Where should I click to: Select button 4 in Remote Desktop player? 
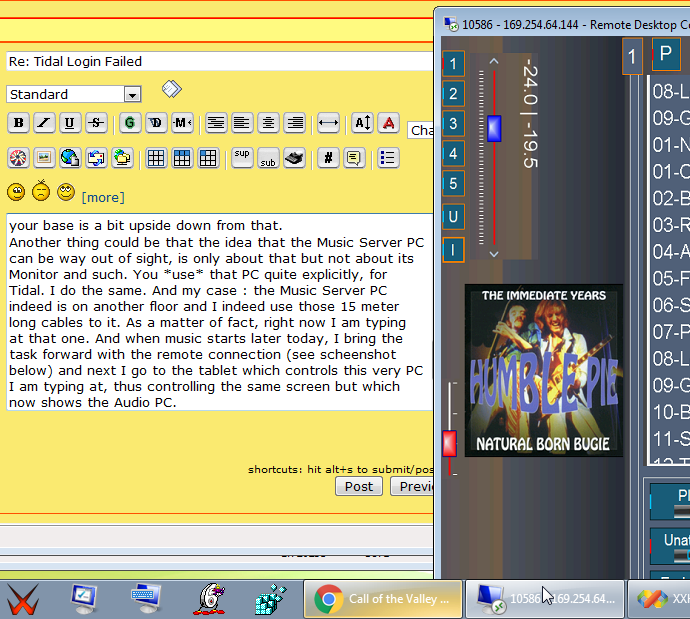453,154
